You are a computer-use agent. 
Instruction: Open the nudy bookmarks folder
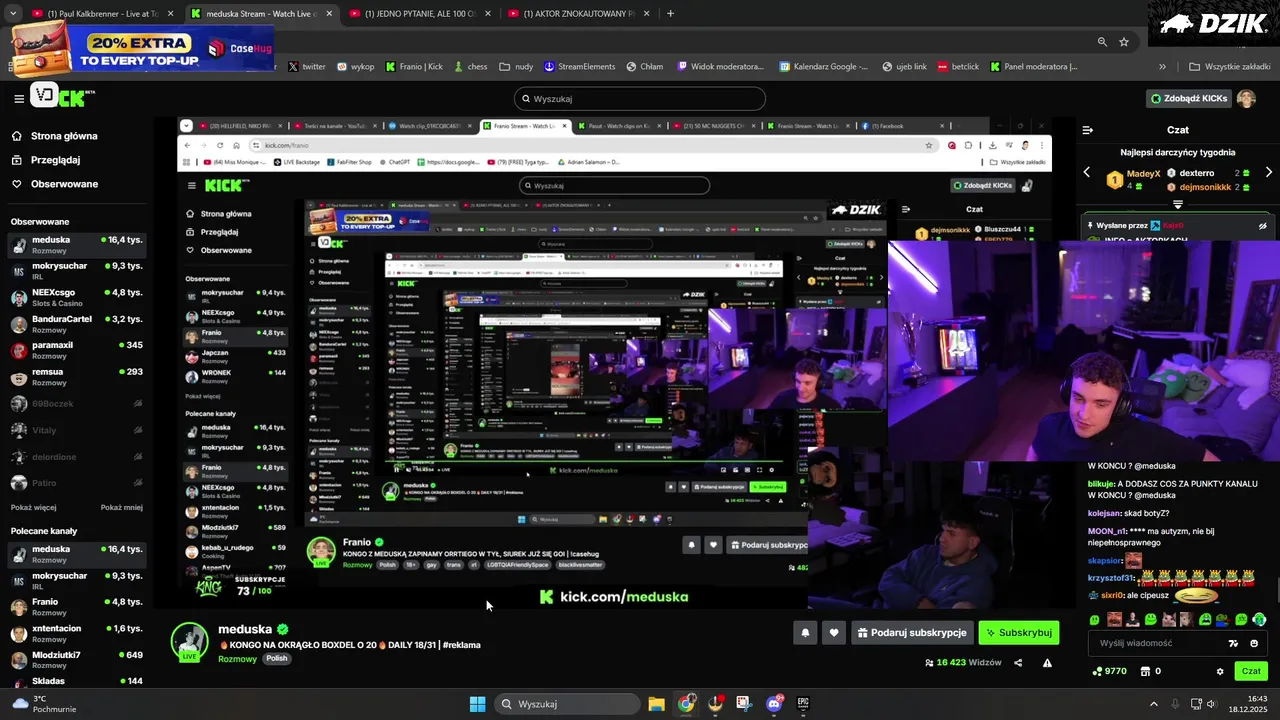[517, 67]
